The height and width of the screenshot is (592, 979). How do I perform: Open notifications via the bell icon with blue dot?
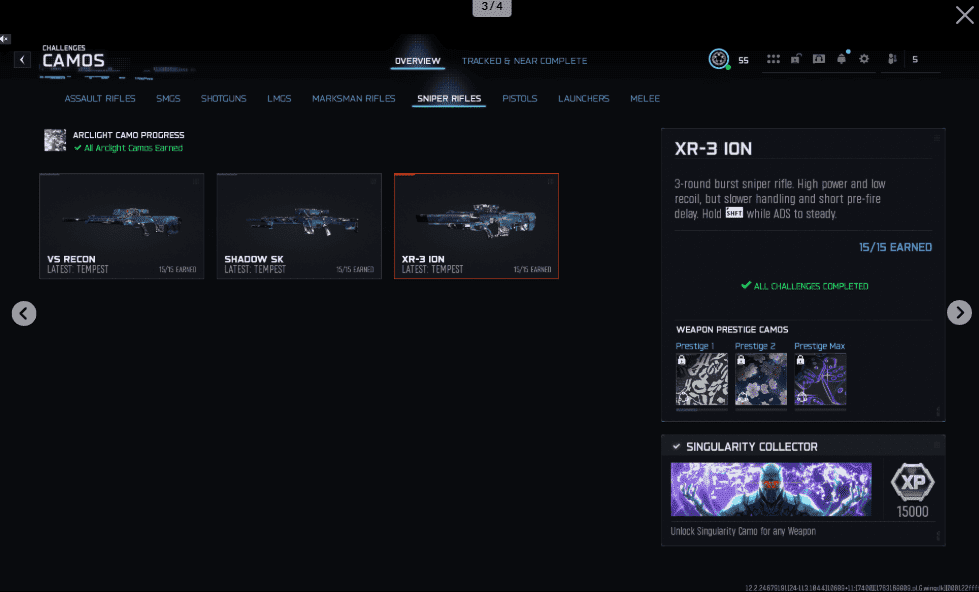(841, 58)
